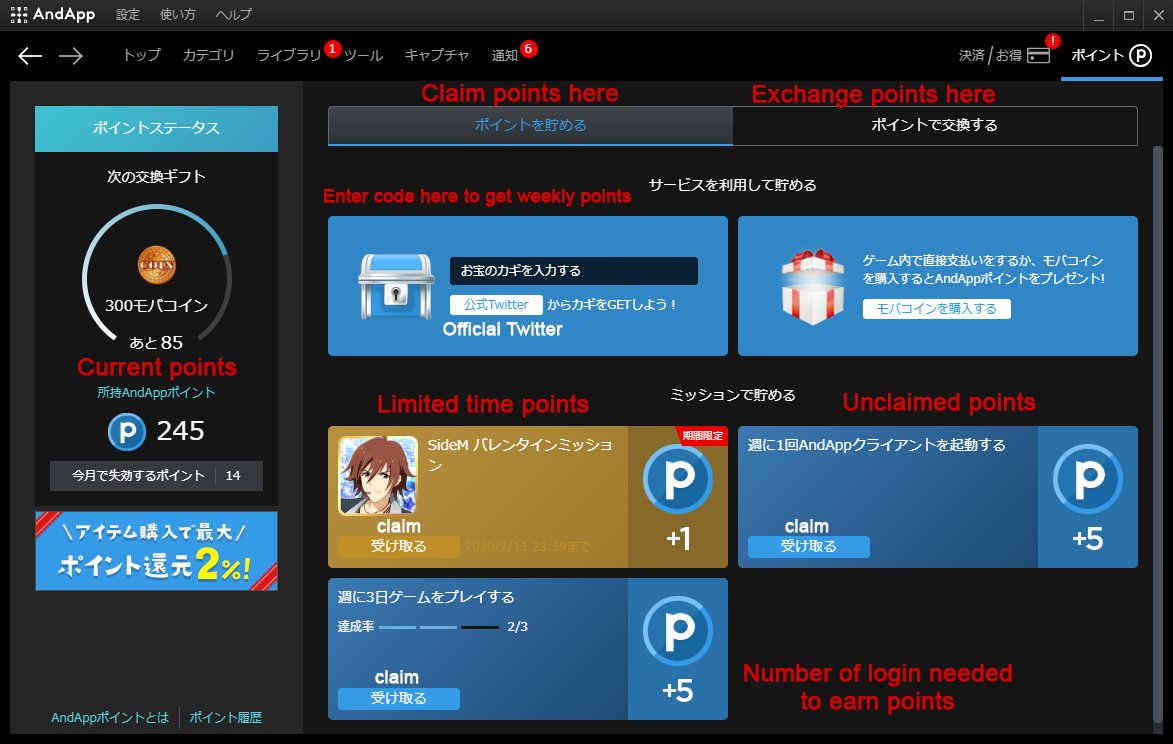
Task: Click the ポイント還元2% banner
Action: coord(156,551)
